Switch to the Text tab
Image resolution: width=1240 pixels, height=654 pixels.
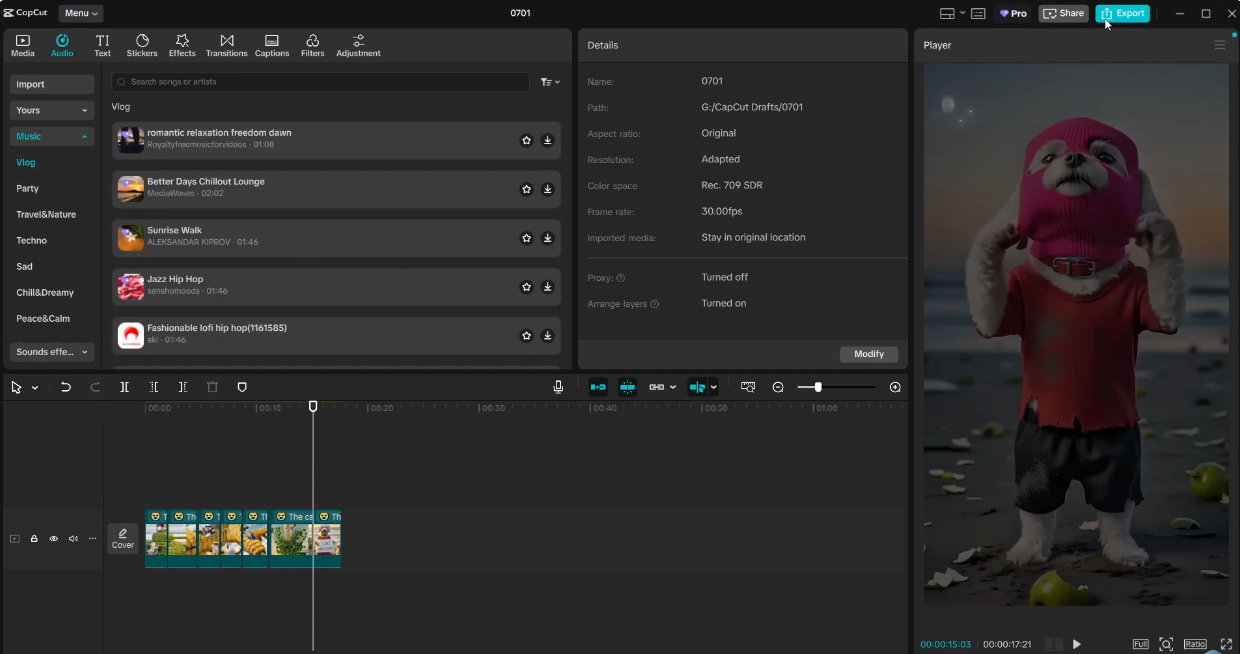pos(102,45)
